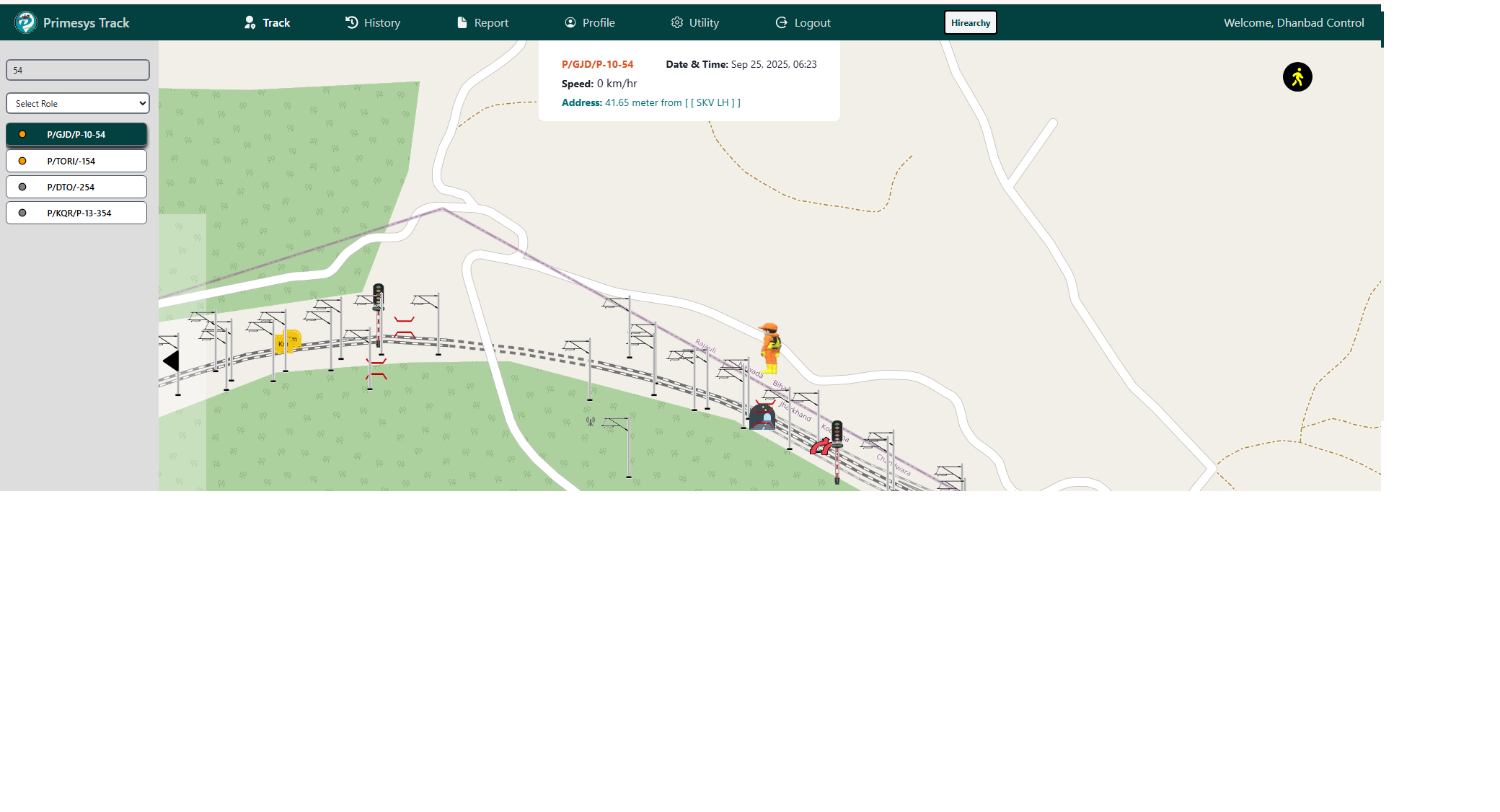Click the orange trackman worker marker
1500x812 pixels.
click(770, 348)
